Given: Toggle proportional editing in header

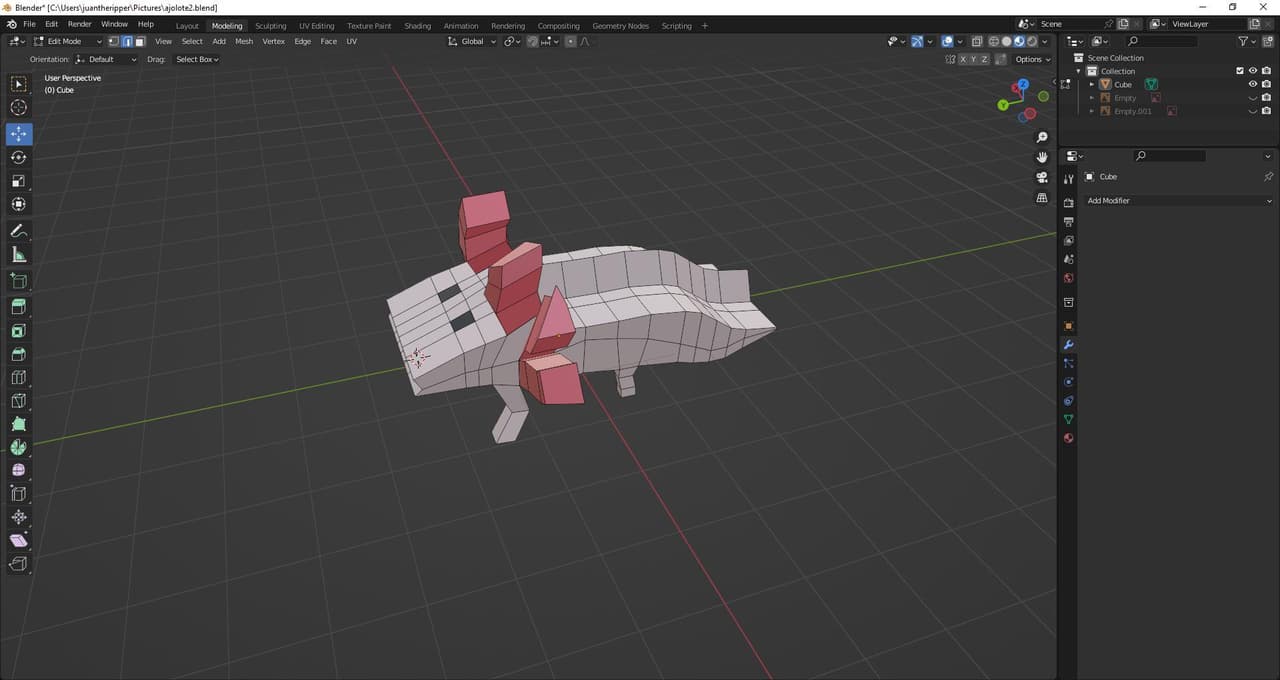Looking at the screenshot, I should pyautogui.click(x=570, y=41).
